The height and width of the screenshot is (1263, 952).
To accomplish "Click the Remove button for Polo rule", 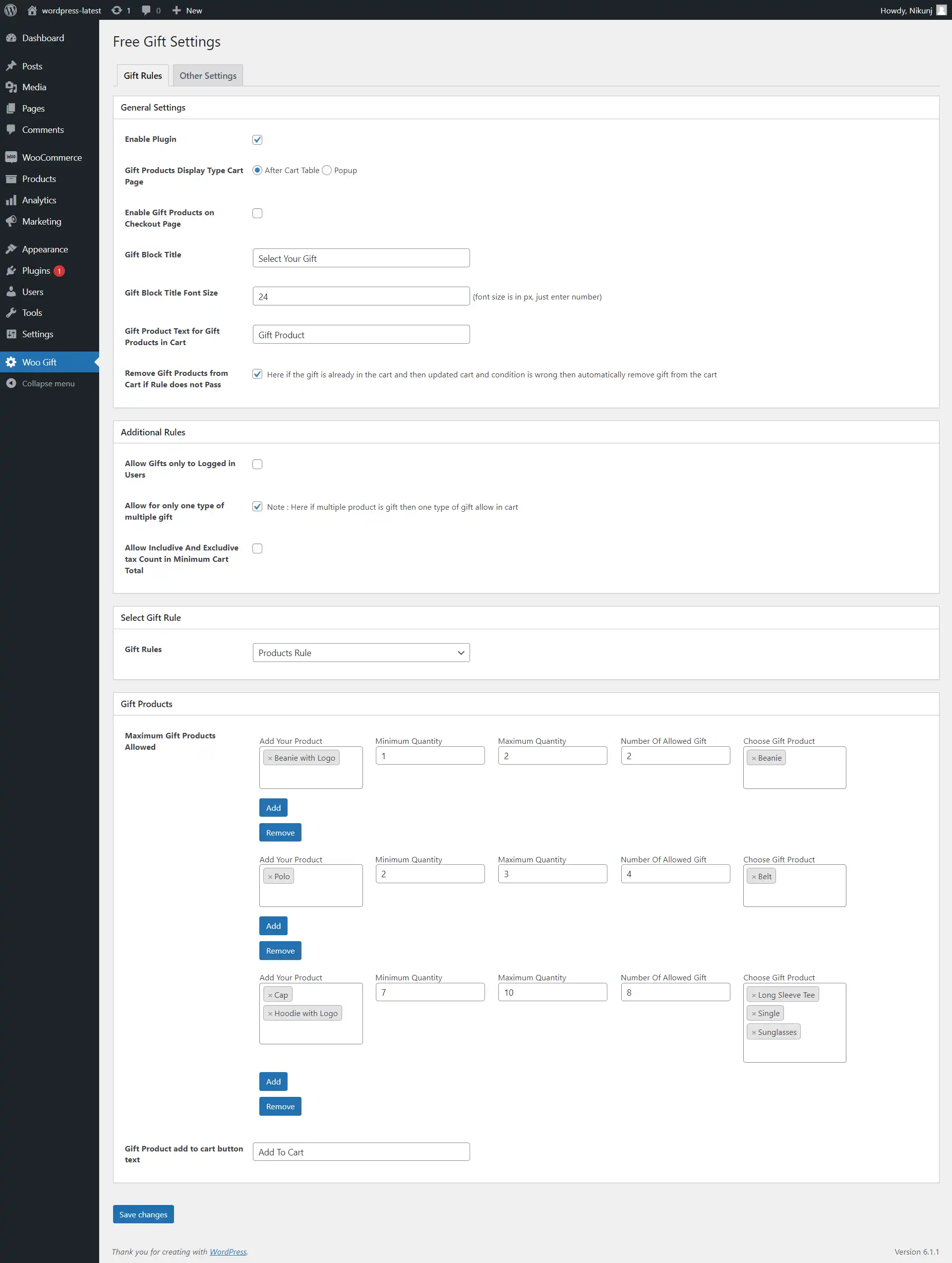I will coord(280,950).
